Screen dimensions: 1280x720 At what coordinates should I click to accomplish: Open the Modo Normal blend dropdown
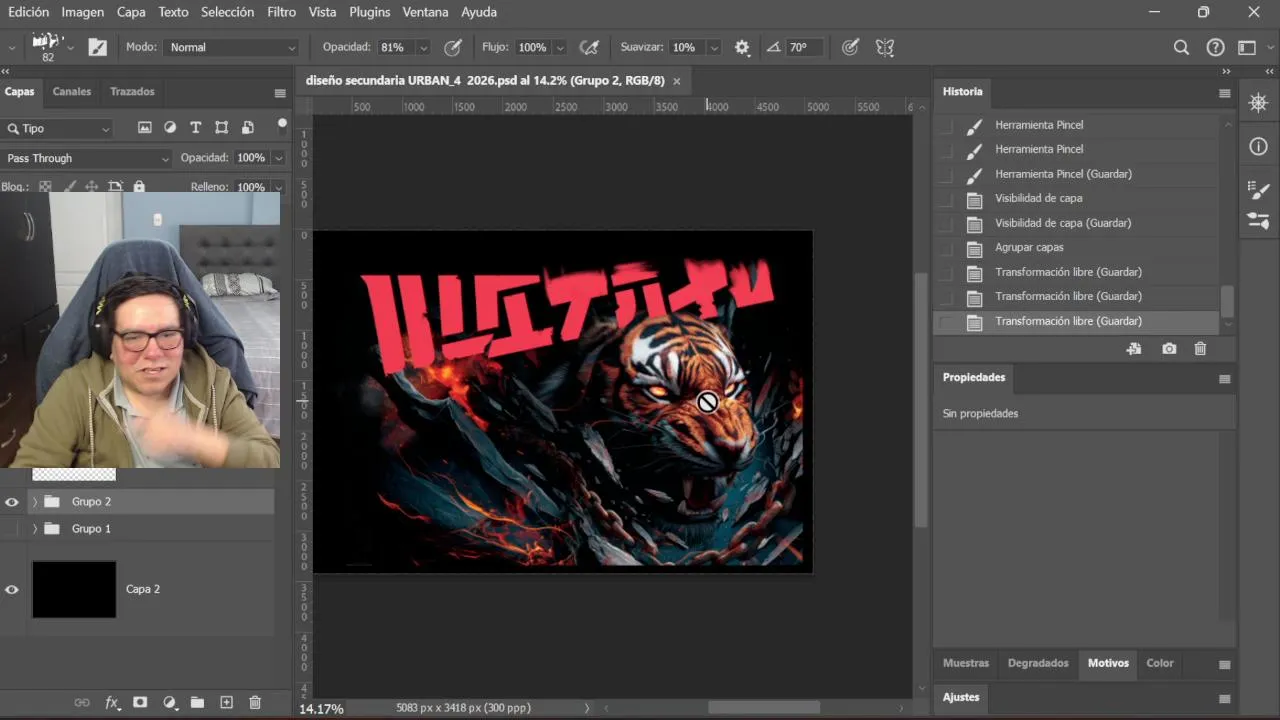[232, 47]
